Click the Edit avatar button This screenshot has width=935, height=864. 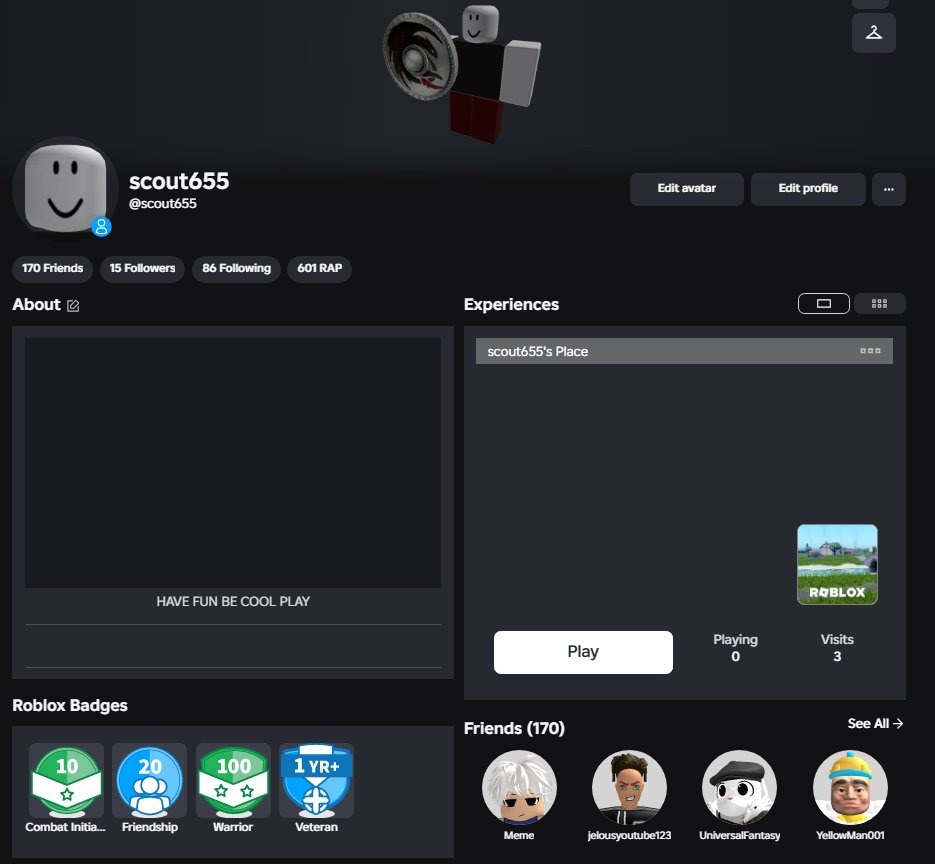[x=686, y=189]
